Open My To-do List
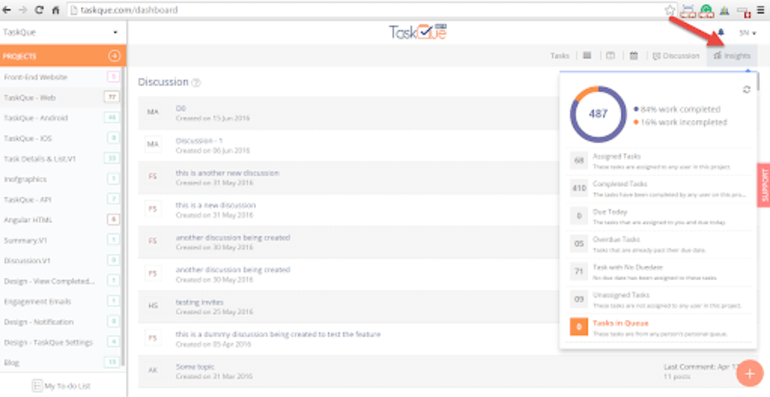The width and height of the screenshot is (770, 397). (62, 386)
